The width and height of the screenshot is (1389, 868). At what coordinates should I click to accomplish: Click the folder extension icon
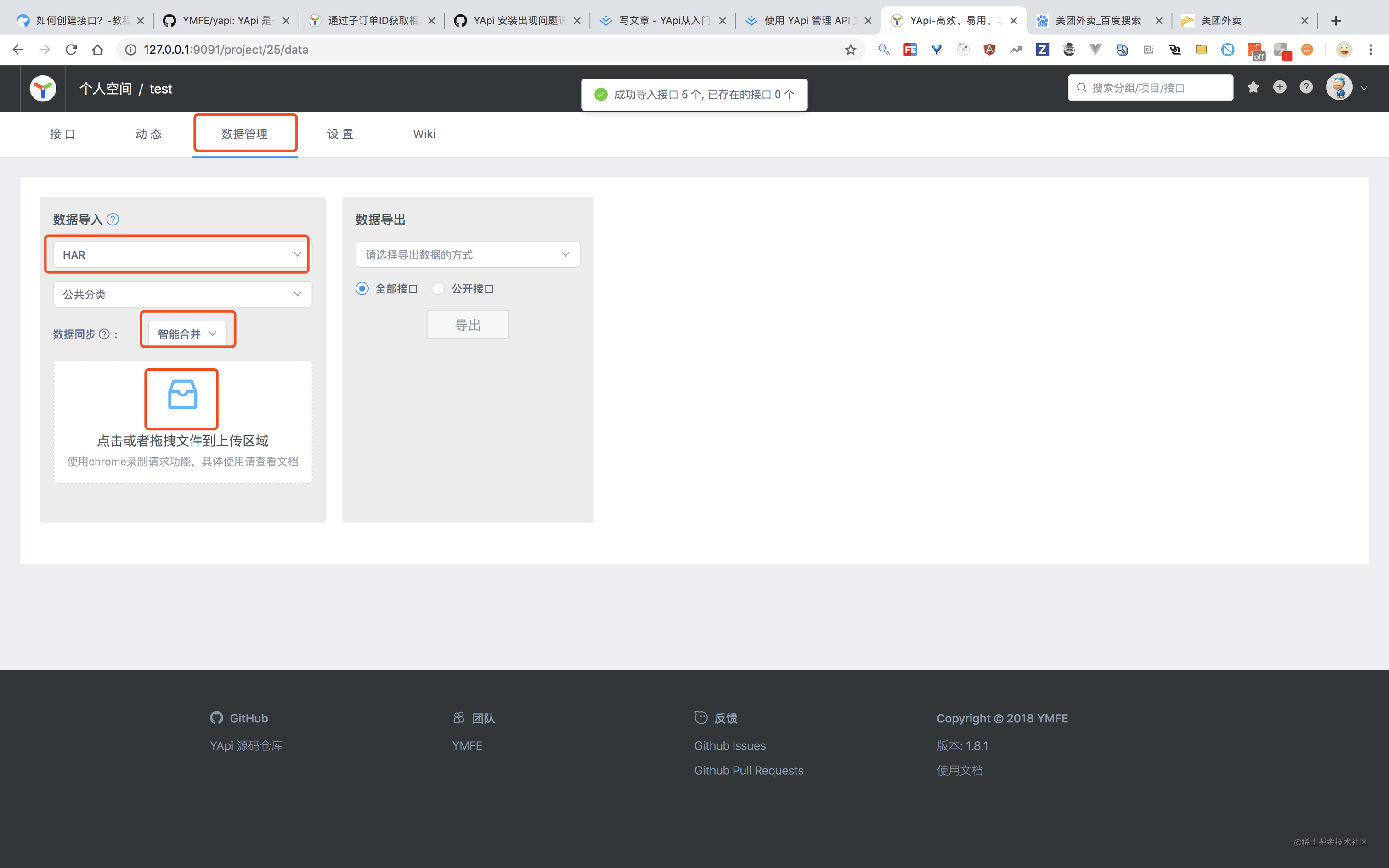[x=1201, y=50]
